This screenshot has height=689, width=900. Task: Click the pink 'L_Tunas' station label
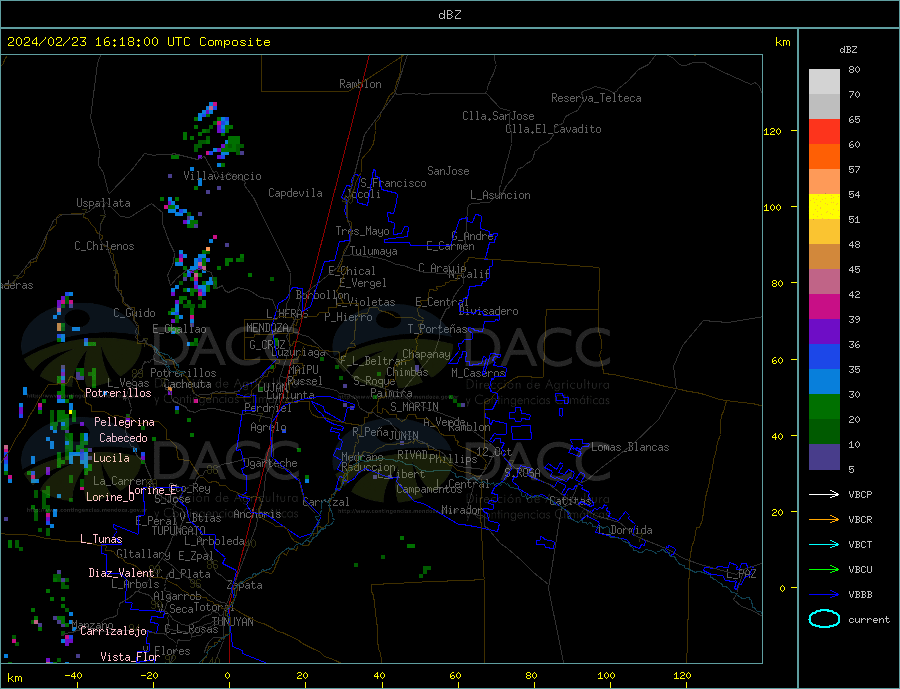click(x=101, y=539)
